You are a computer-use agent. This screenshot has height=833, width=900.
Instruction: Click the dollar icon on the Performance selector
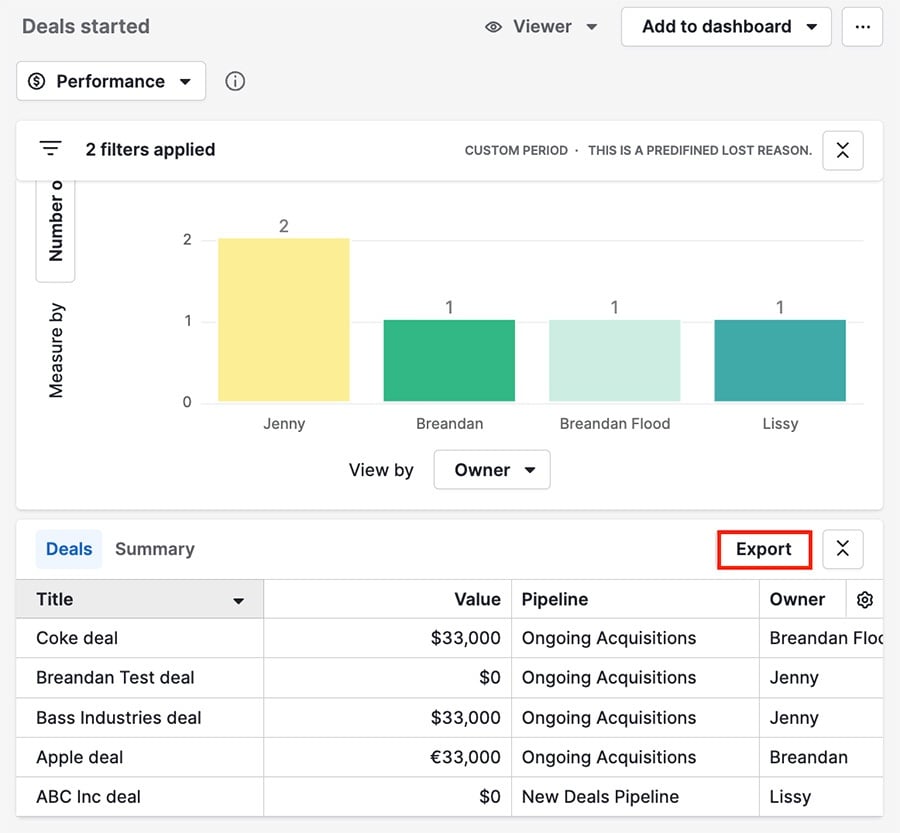(38, 81)
